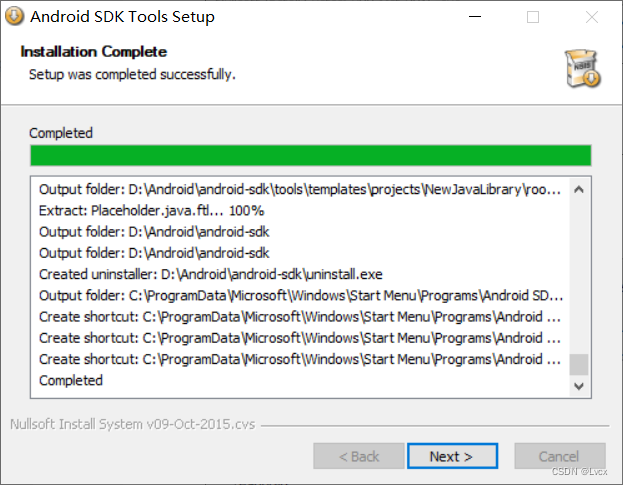Click the green installation progress bar
The width and height of the screenshot is (623, 485).
coord(310,155)
